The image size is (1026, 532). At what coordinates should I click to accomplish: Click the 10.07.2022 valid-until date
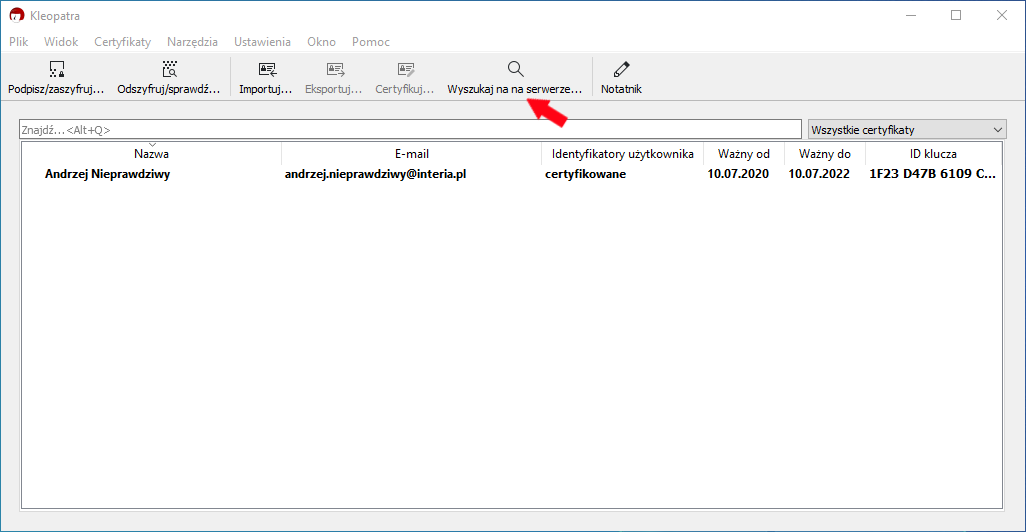point(819,174)
